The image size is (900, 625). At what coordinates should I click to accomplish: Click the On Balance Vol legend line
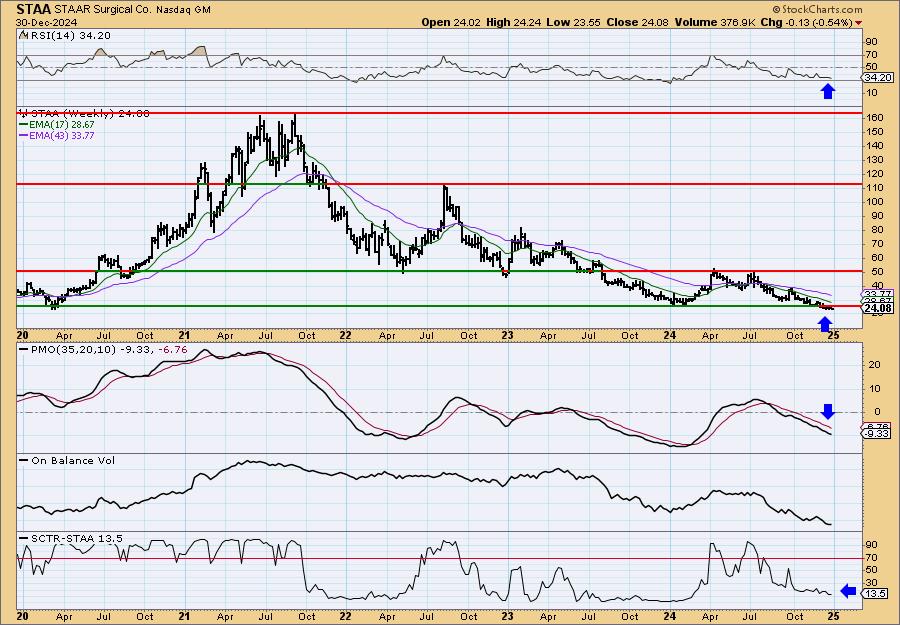[24, 460]
